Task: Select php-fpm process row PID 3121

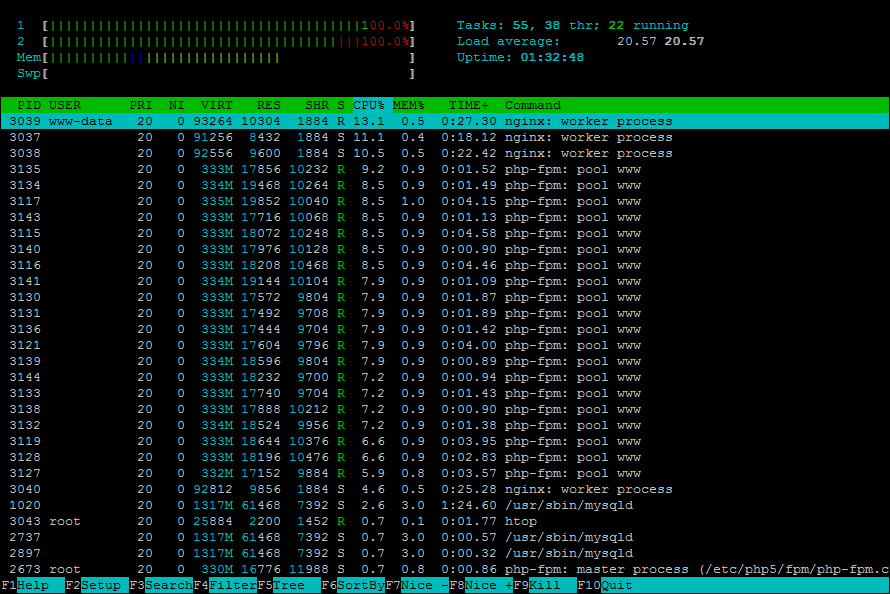Action: tap(445, 346)
